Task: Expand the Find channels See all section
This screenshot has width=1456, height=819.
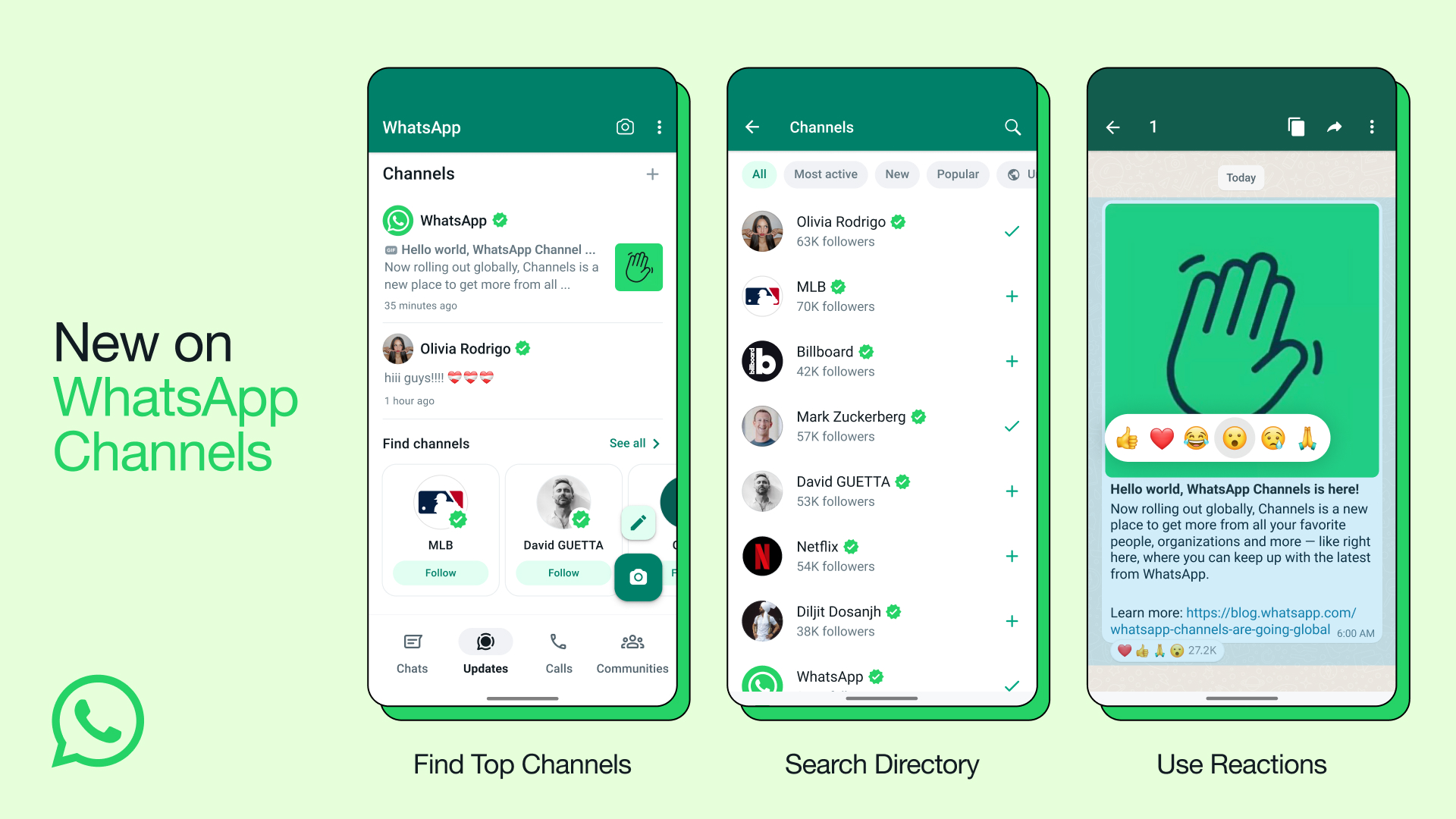Action: pos(634,443)
